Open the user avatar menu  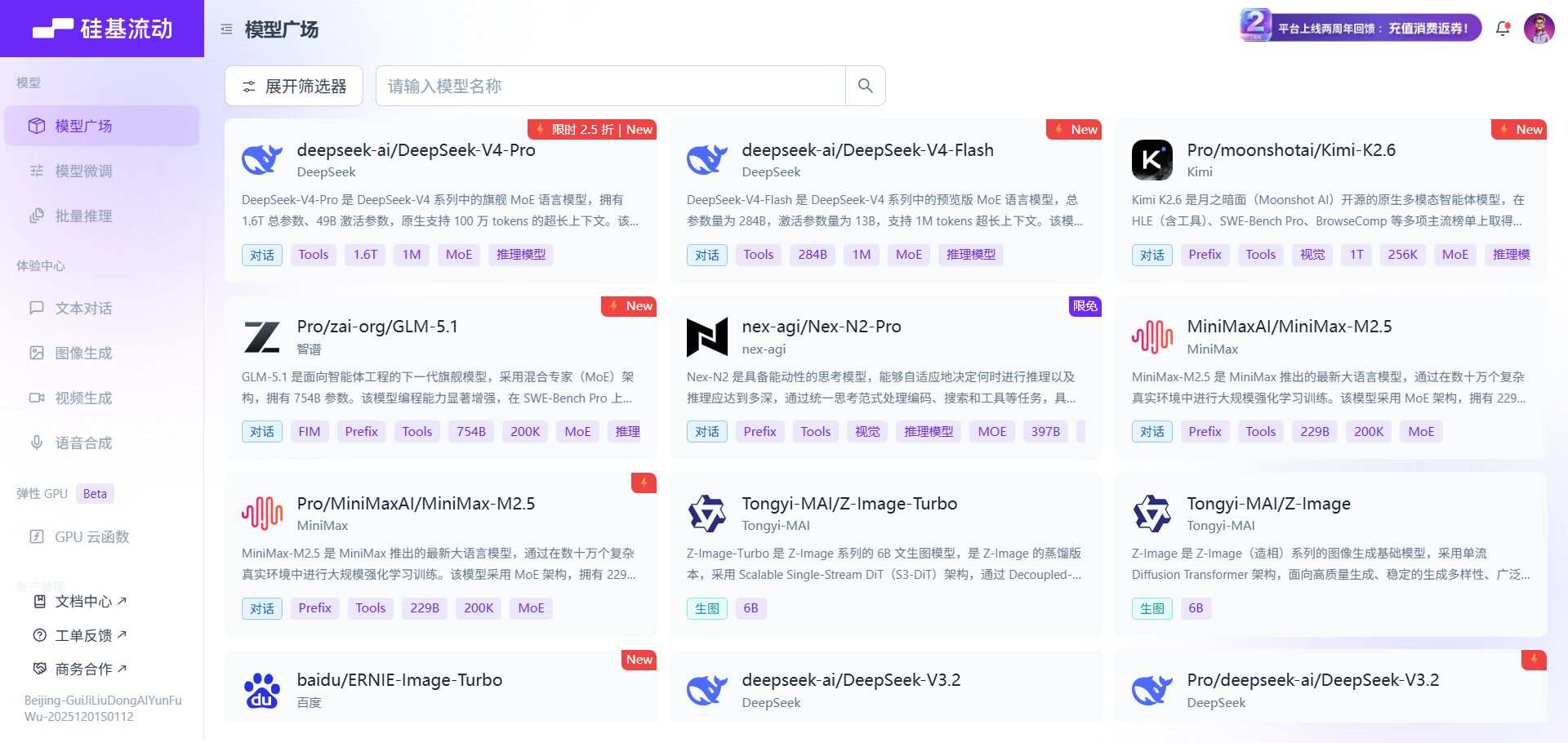click(1539, 29)
